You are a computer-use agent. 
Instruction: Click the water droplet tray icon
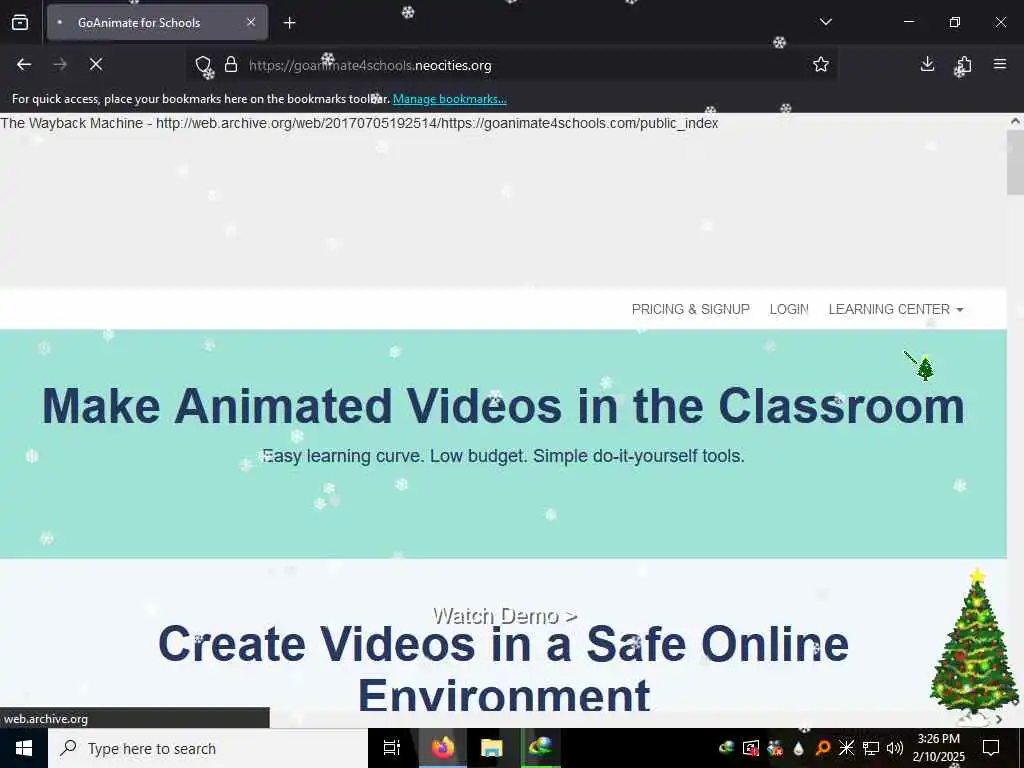pyautogui.click(x=799, y=748)
